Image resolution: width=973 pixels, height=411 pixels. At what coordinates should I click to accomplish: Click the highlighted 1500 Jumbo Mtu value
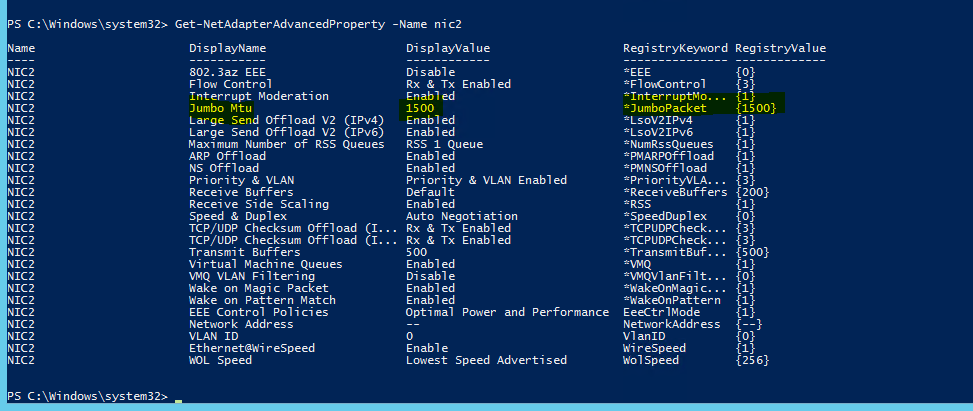422,108
